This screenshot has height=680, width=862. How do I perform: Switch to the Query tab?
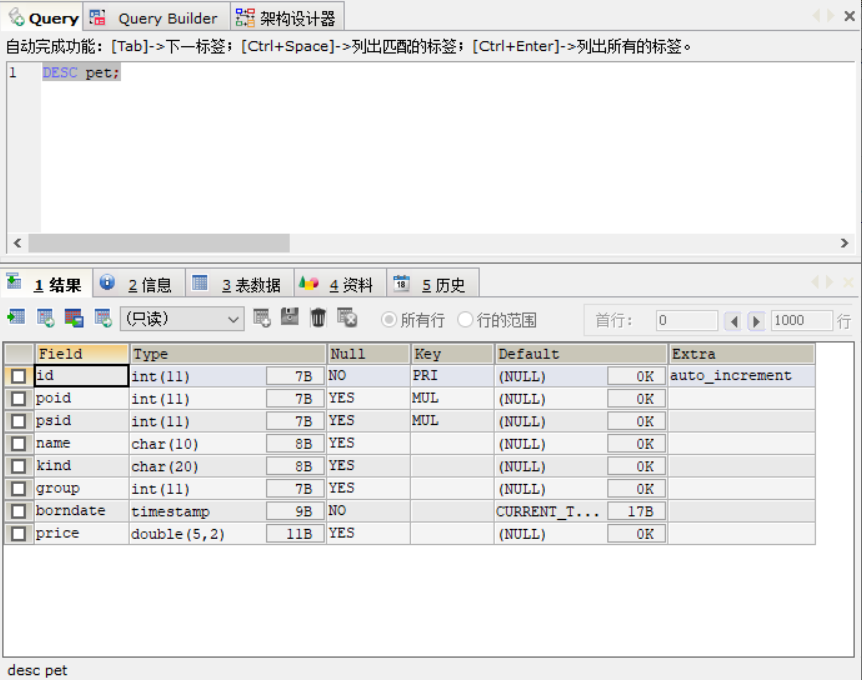[43, 18]
